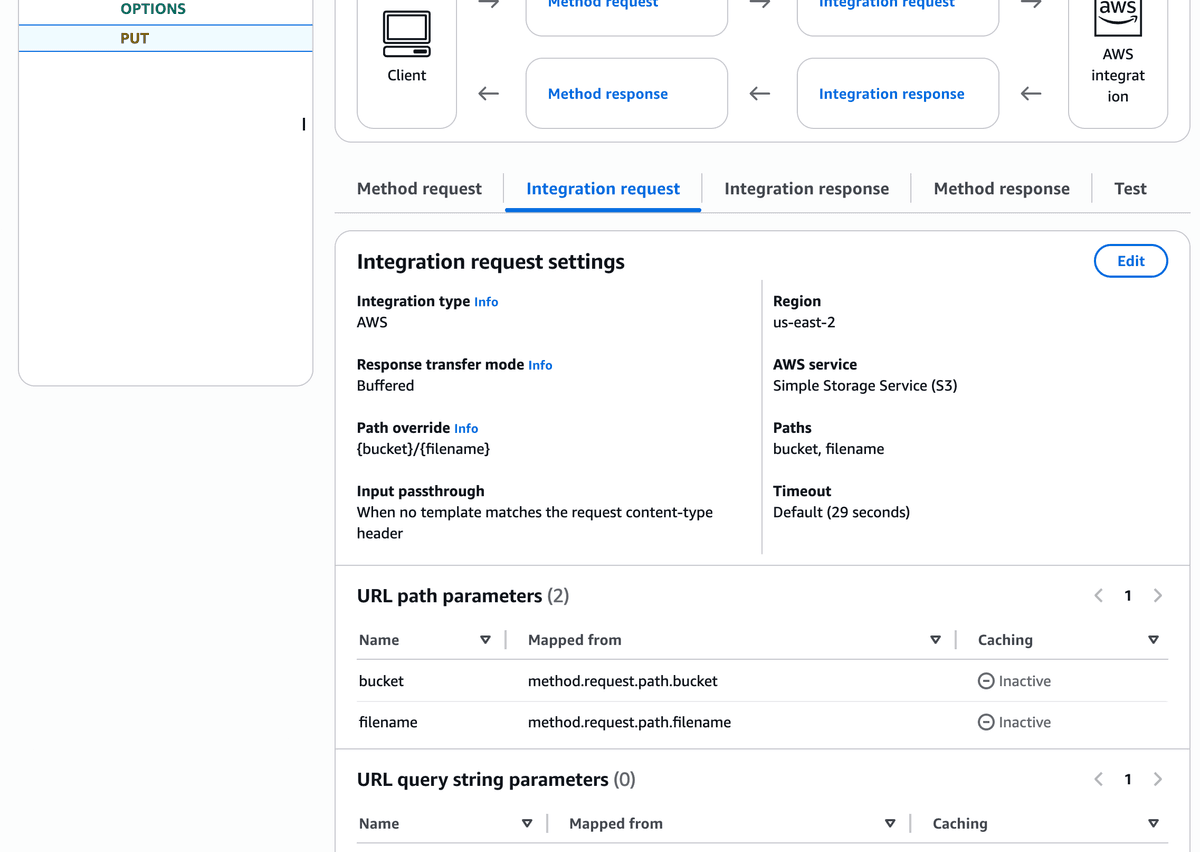Click page number 1 in query string parameters
Image resolution: width=1200 pixels, height=852 pixels.
point(1128,779)
